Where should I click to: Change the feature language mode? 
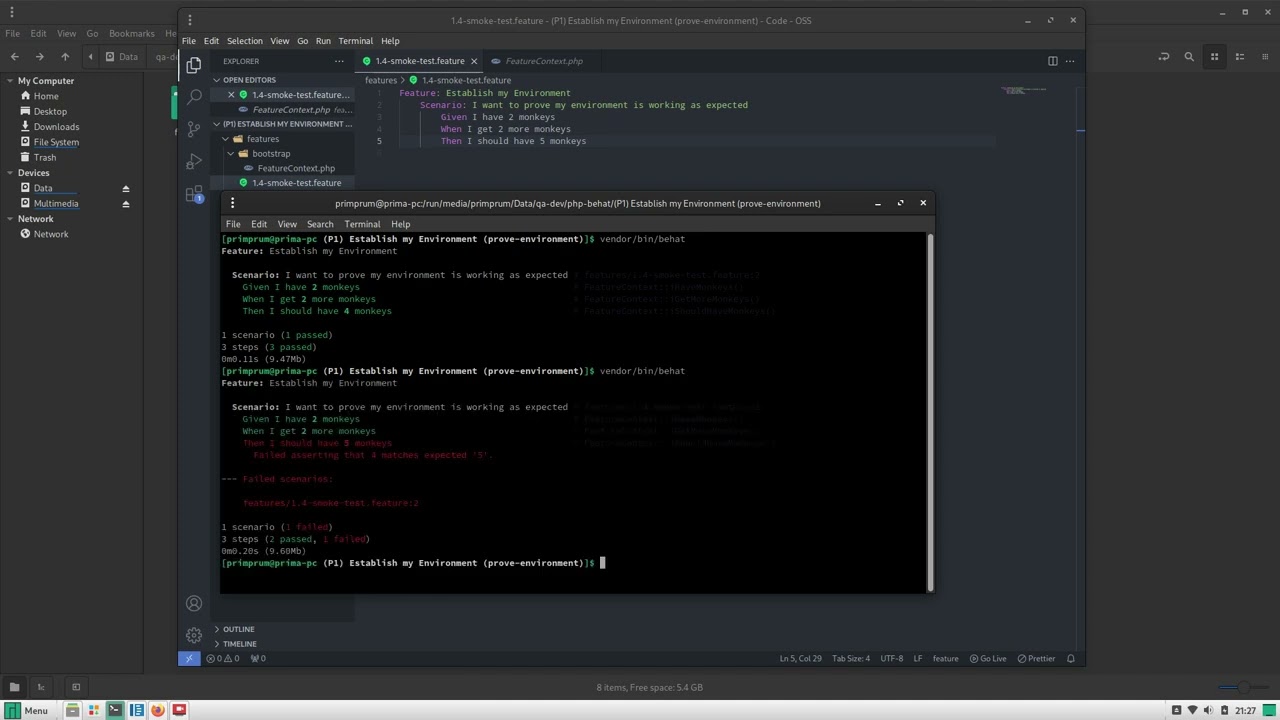[x=945, y=658]
